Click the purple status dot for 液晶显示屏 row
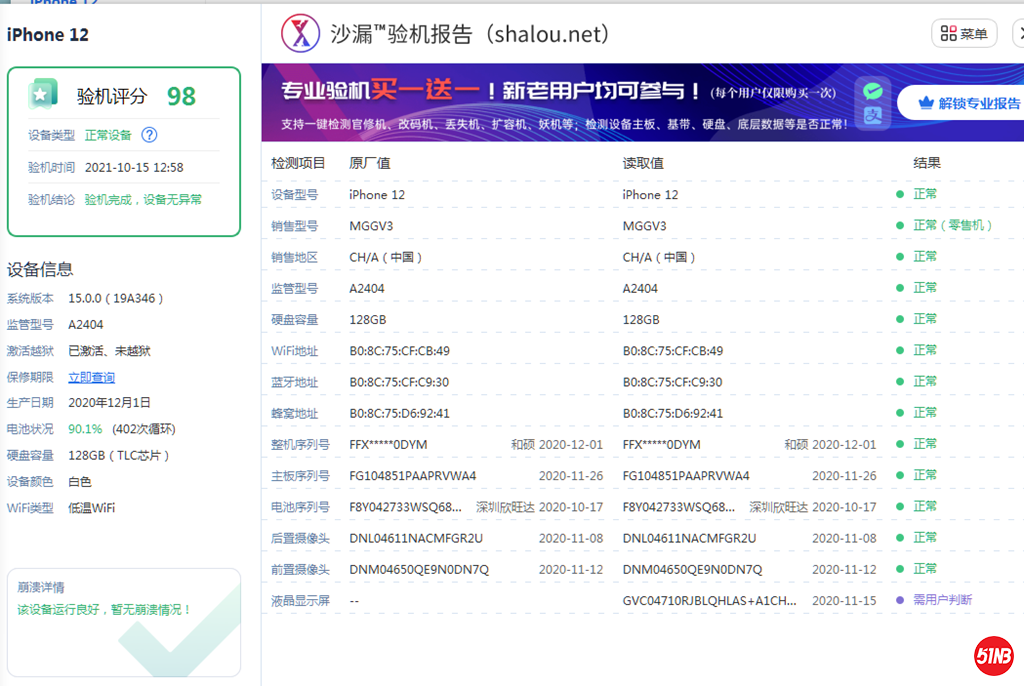This screenshot has height=686, width=1024. tap(900, 600)
